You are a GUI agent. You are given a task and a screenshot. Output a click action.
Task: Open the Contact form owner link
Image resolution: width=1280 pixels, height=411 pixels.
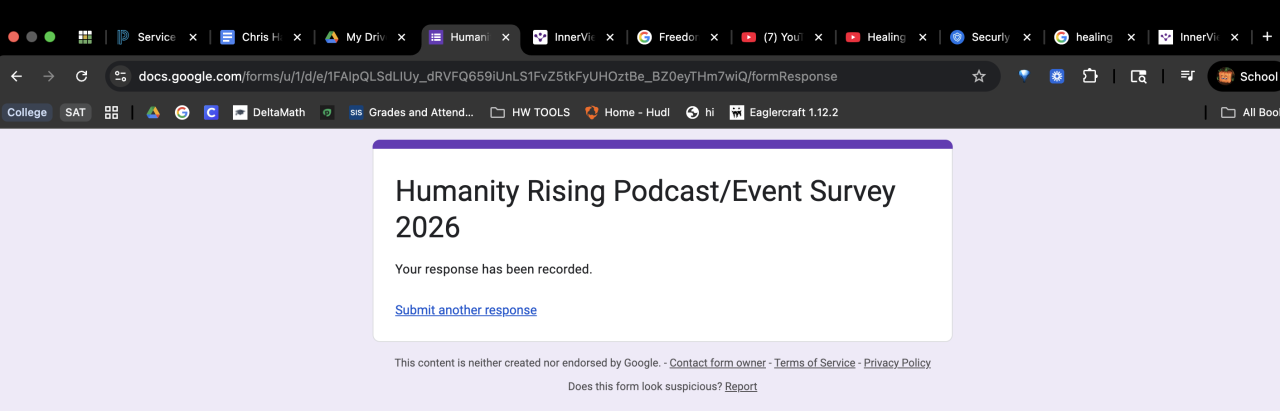[x=717, y=363]
